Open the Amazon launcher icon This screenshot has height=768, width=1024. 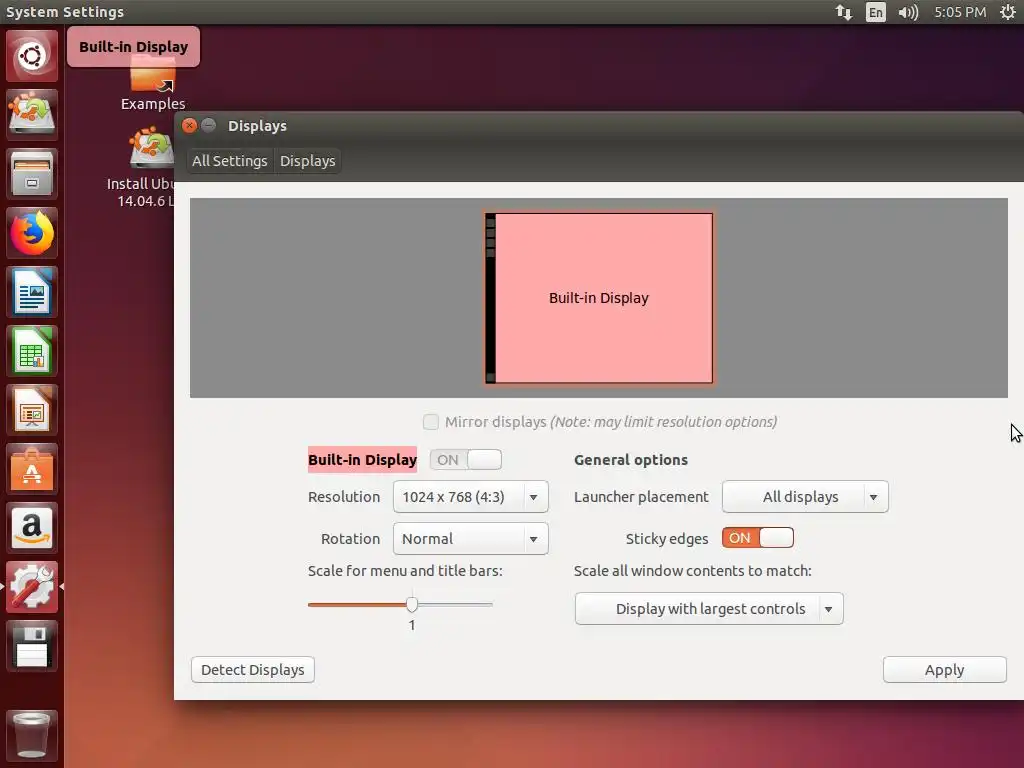click(31, 528)
